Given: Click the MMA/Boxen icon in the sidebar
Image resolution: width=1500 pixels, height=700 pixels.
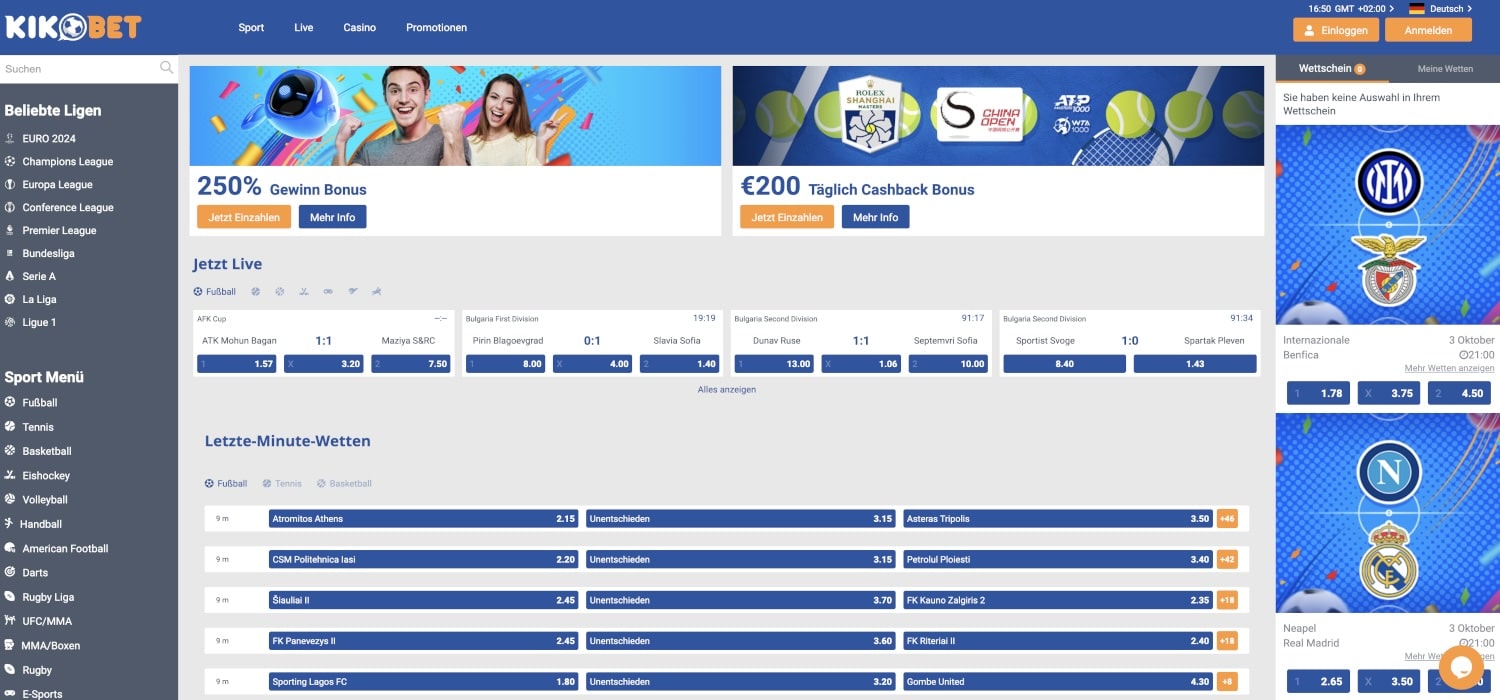Looking at the screenshot, I should pyautogui.click(x=10, y=645).
